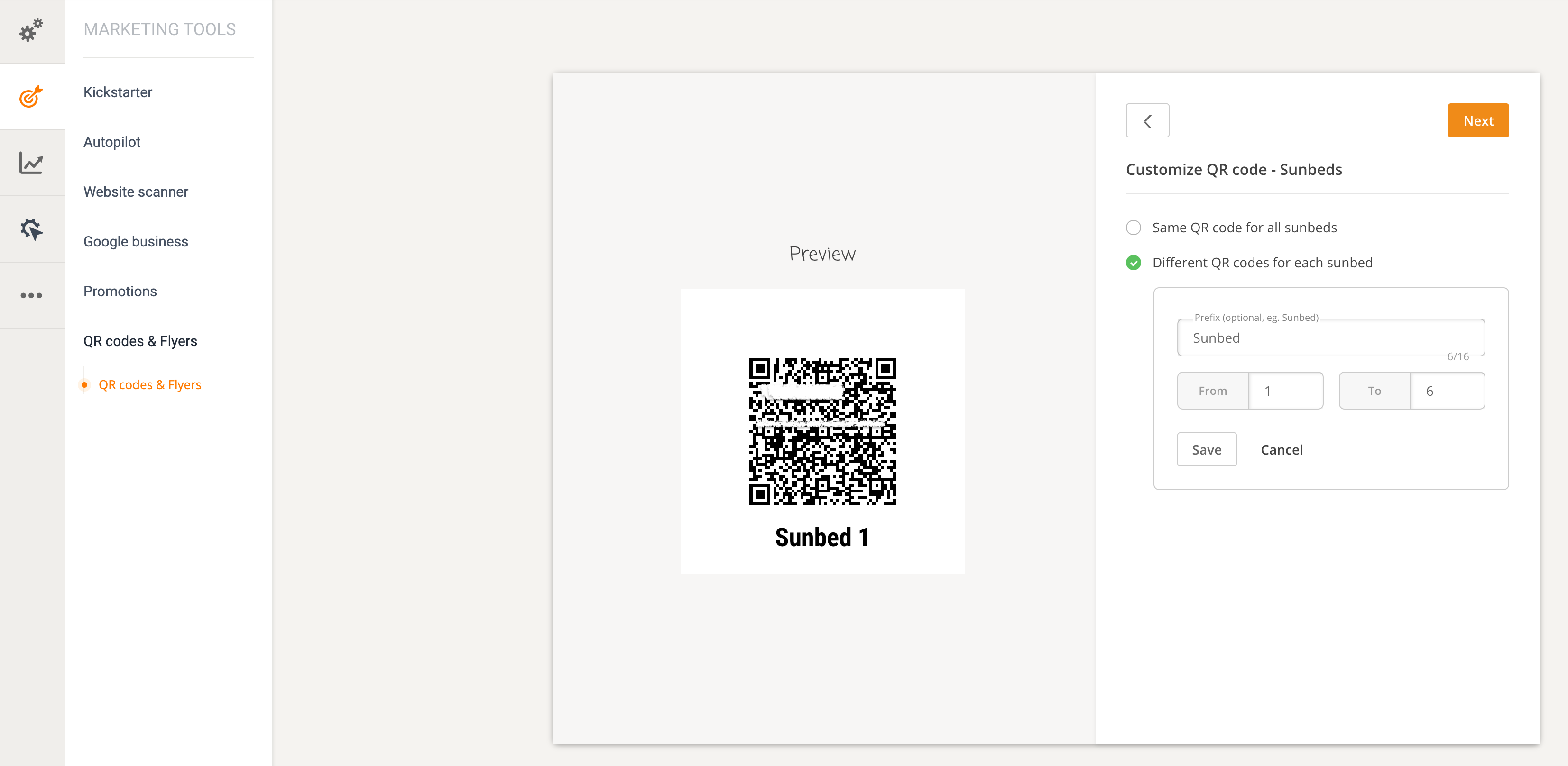Open Autopilot menu item
1568x766 pixels.
click(112, 142)
